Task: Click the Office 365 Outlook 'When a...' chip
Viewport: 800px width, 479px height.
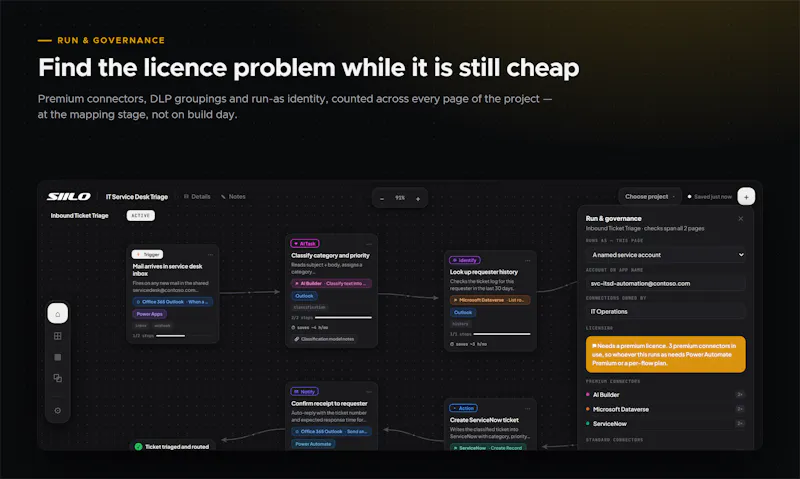Action: click(x=173, y=302)
